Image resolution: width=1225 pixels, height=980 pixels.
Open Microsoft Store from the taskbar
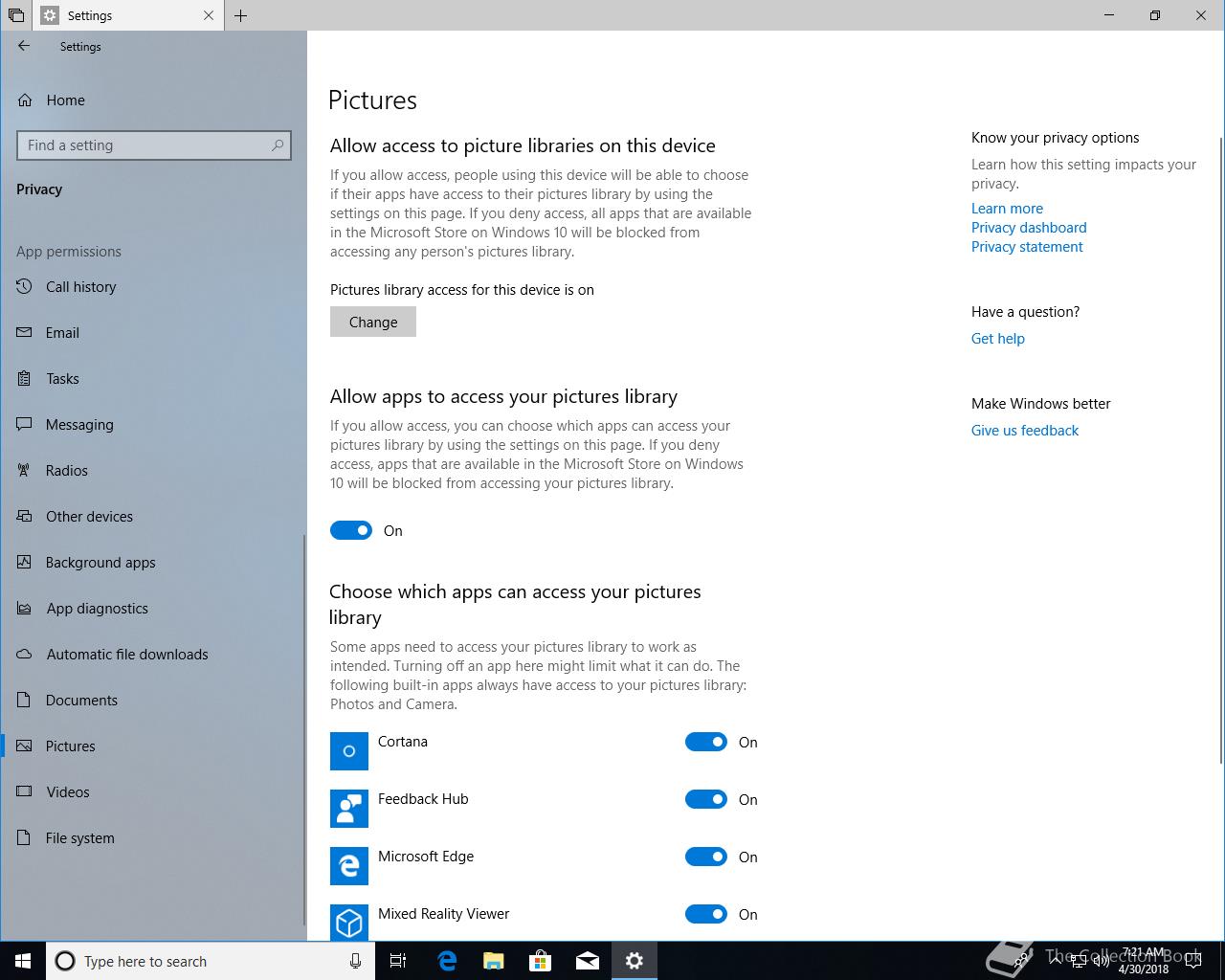tap(541, 961)
